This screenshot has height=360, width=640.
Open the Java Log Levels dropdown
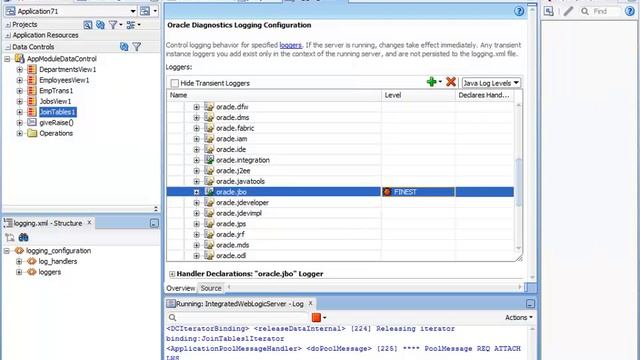tap(491, 83)
